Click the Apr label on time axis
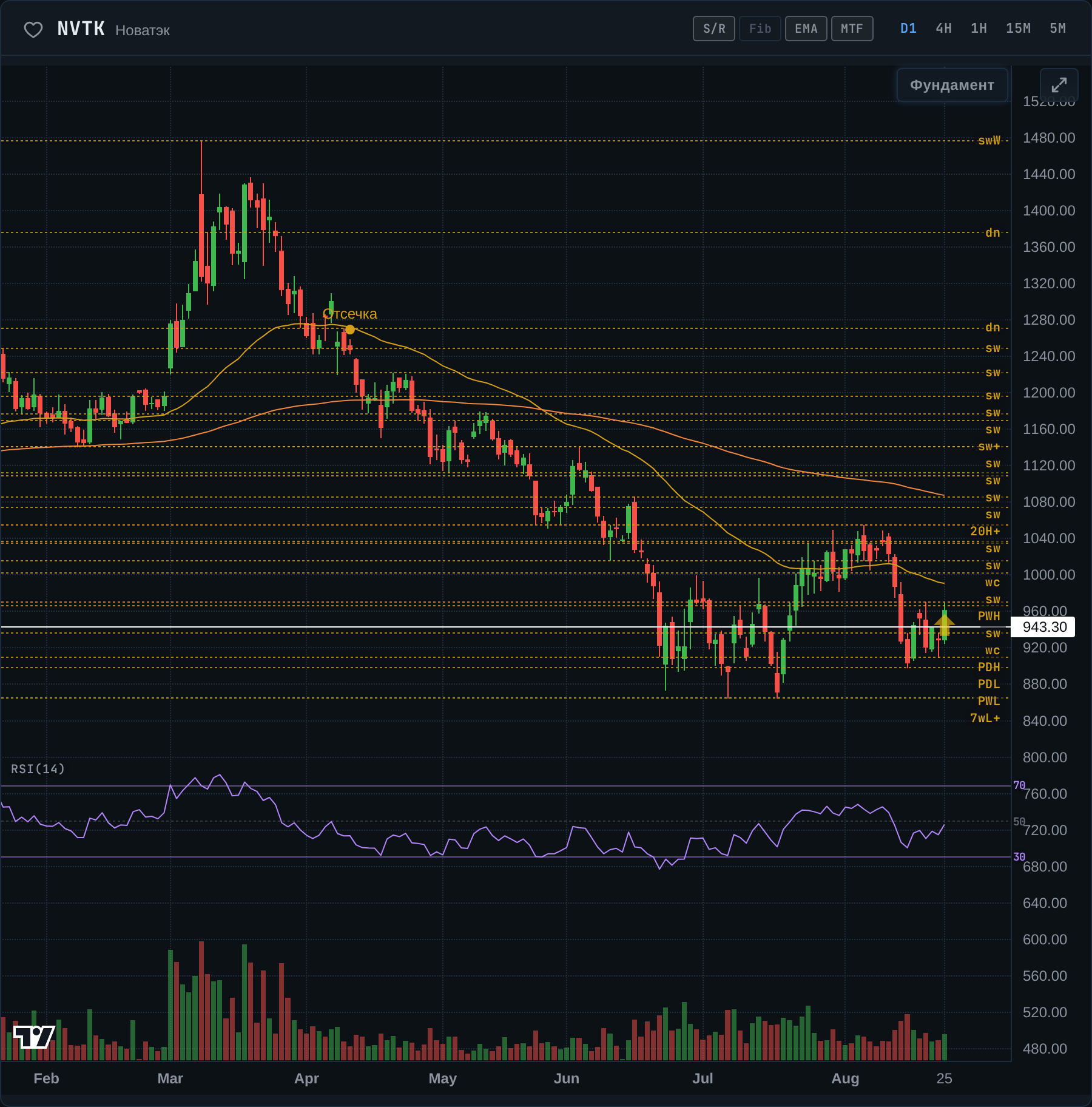The height and width of the screenshot is (1107, 1092). click(x=306, y=1078)
